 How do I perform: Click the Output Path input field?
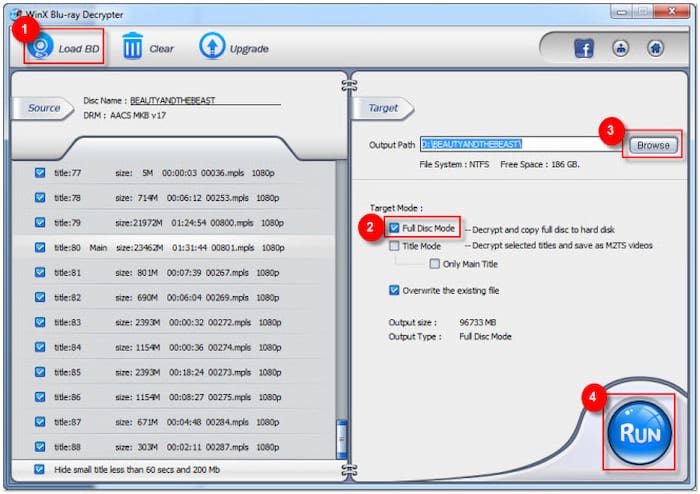pos(521,144)
